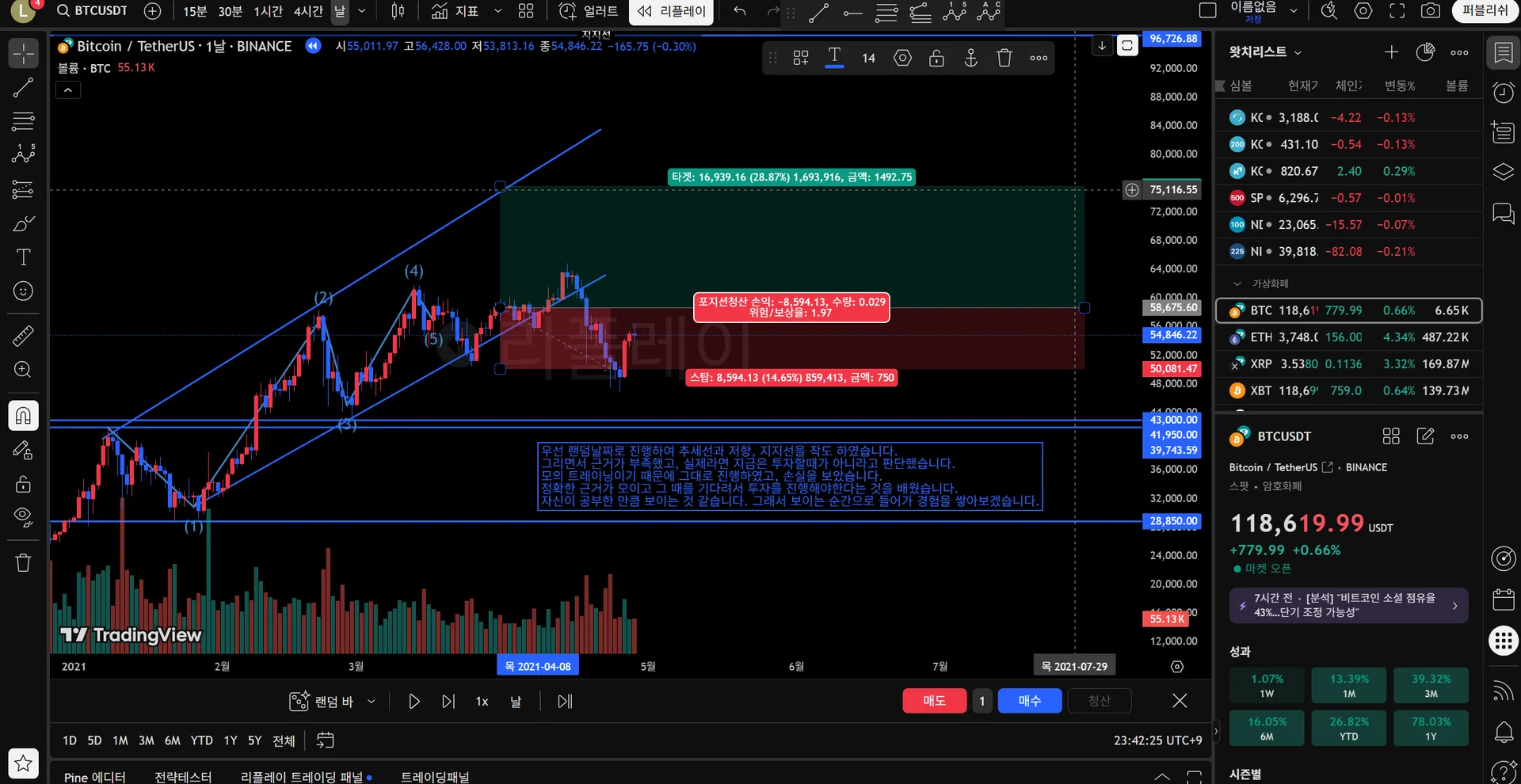Activate the zoom in tool

point(24,370)
